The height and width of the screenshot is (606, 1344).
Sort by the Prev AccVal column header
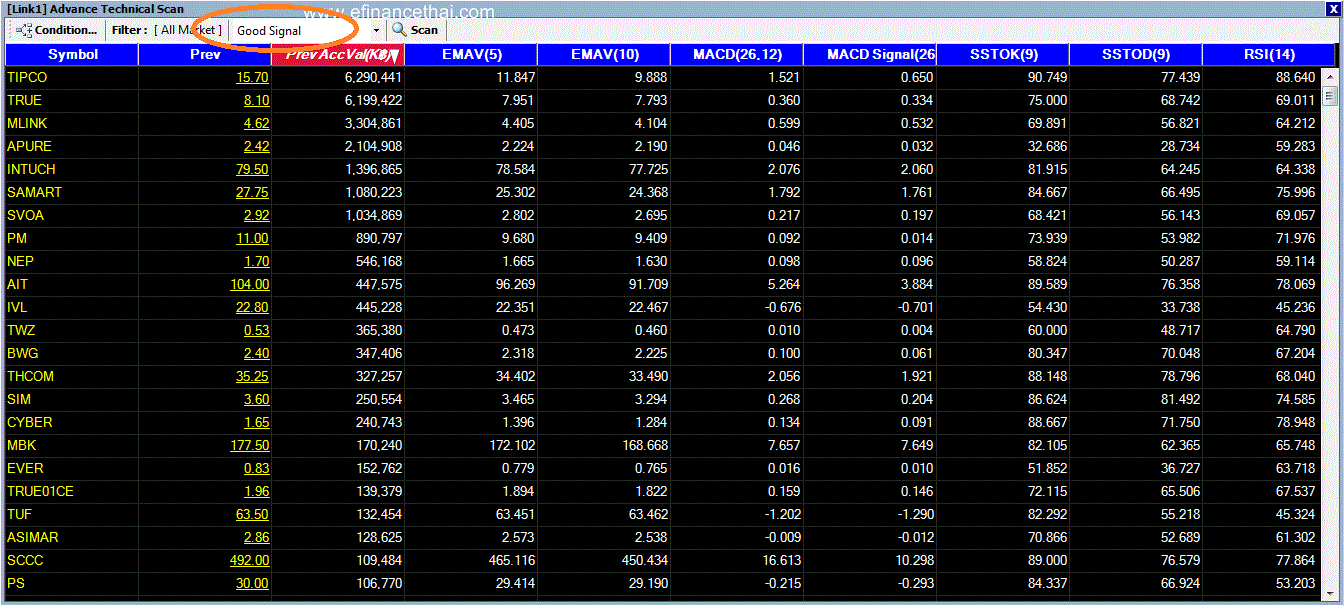338,54
